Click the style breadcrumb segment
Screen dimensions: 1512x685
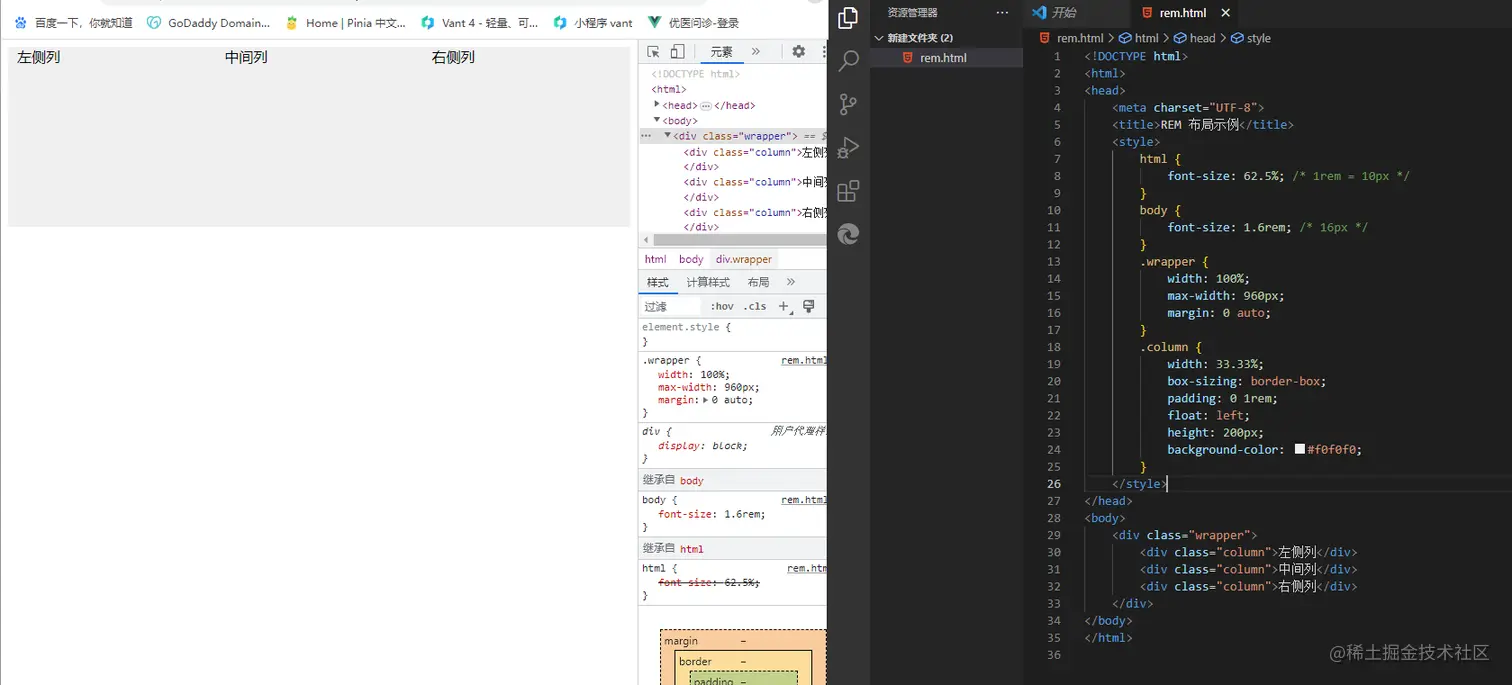(x=1251, y=38)
